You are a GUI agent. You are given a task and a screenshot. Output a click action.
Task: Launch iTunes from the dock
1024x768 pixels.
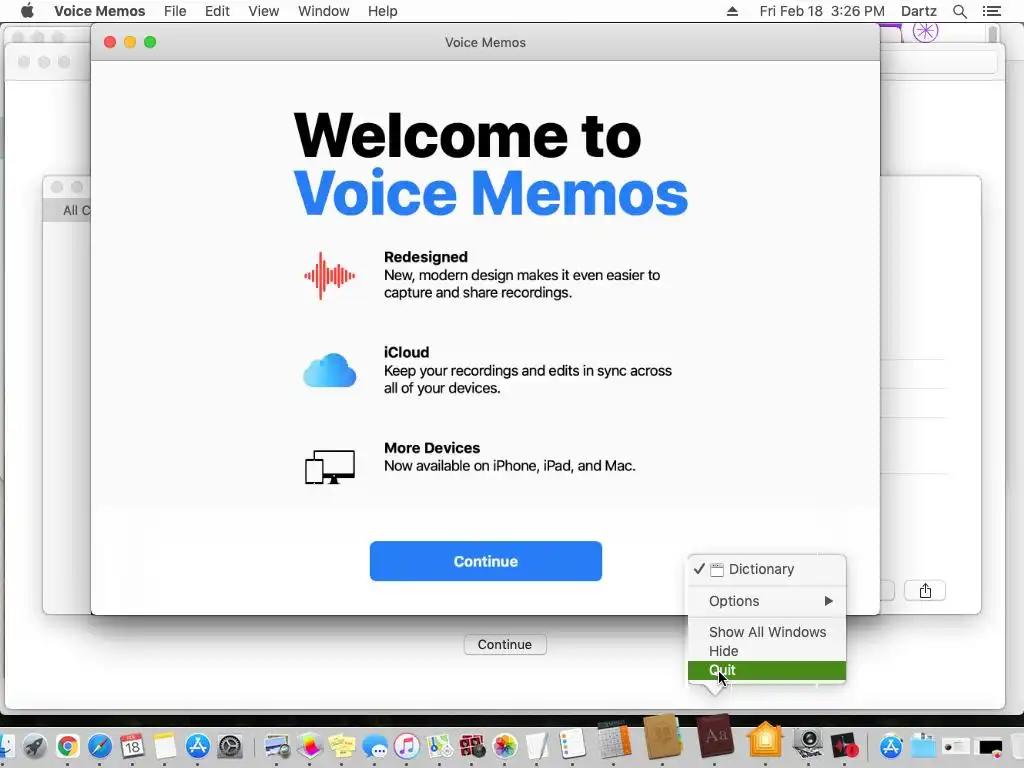[407, 746]
